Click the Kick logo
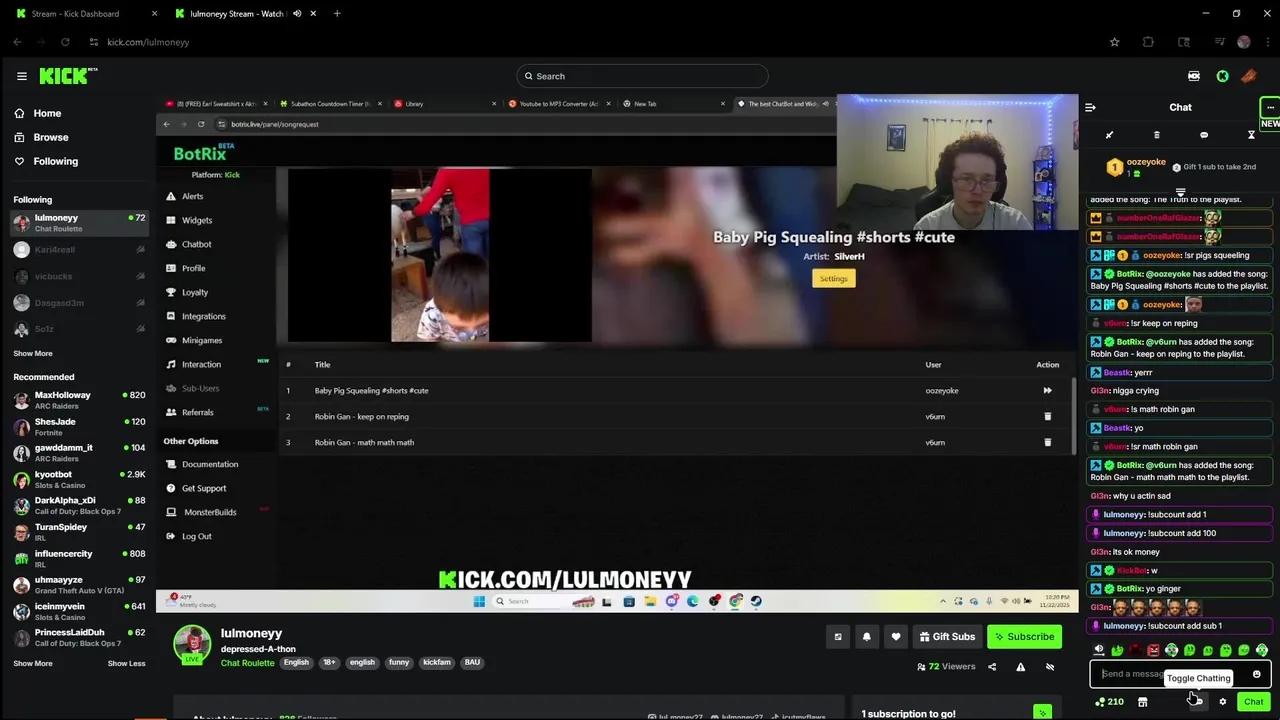This screenshot has height=720, width=1280. 68,76
